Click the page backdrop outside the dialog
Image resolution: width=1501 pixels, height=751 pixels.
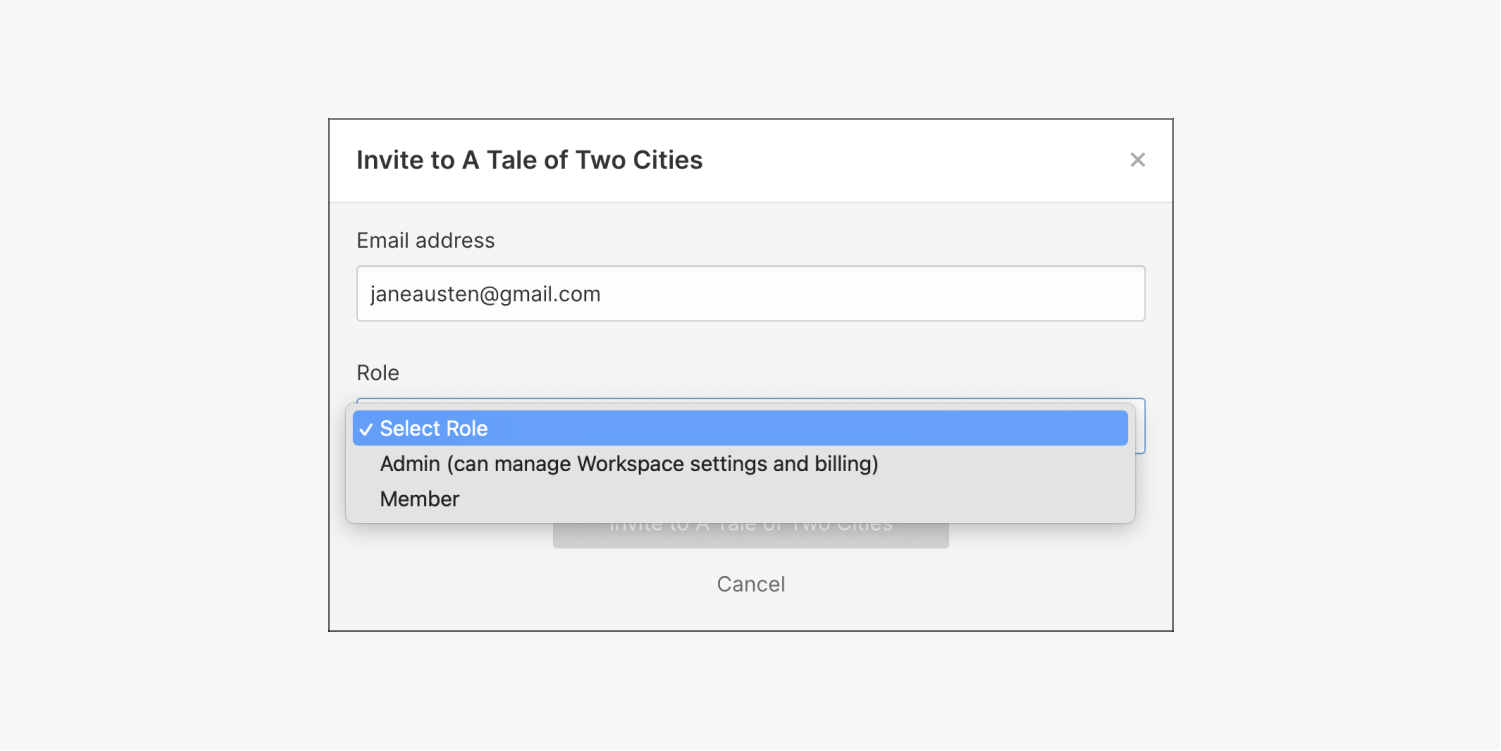pyautogui.click(x=160, y=380)
